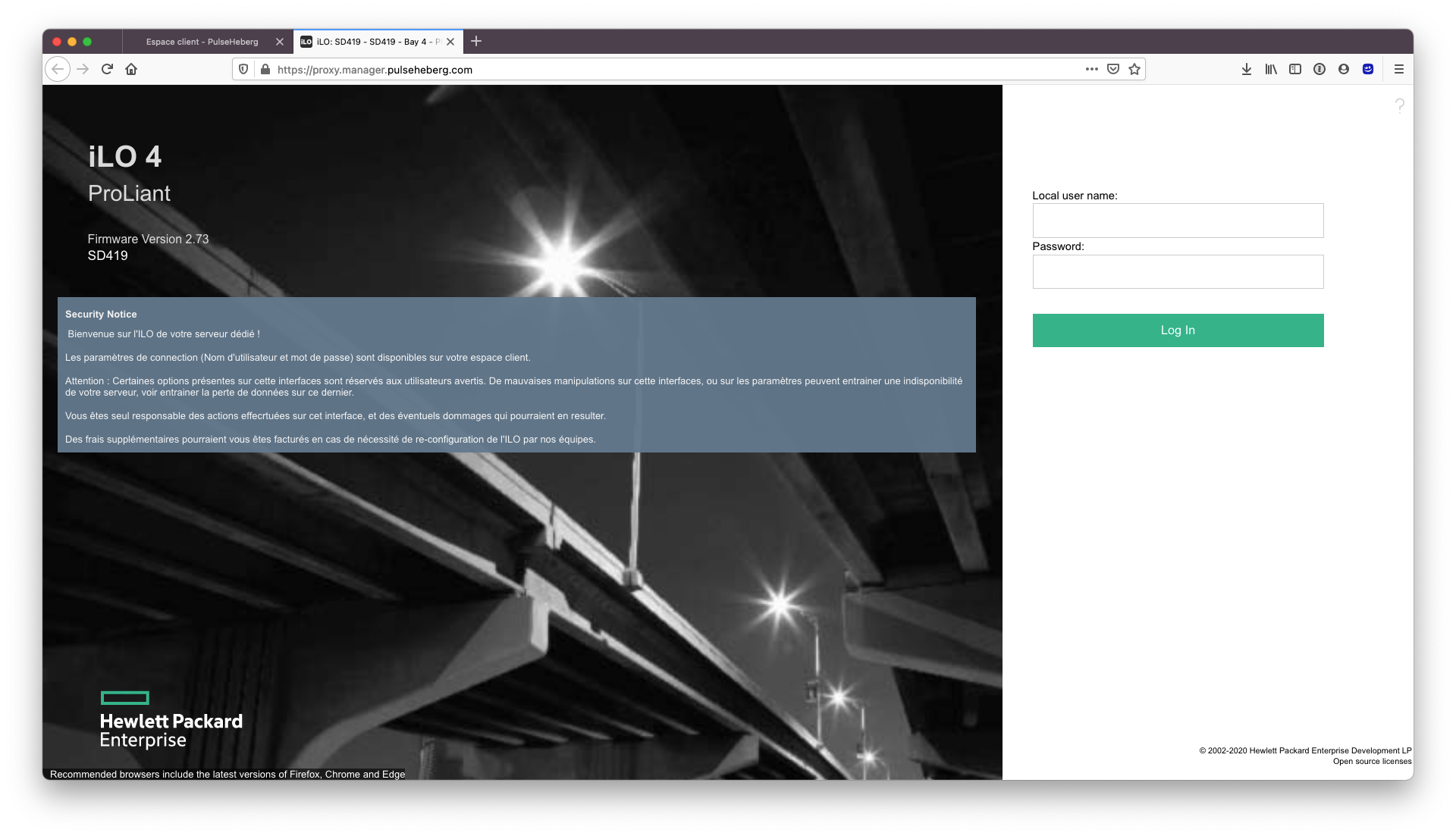Click the ProLiant product name
The image size is (1456, 836).
(x=129, y=193)
